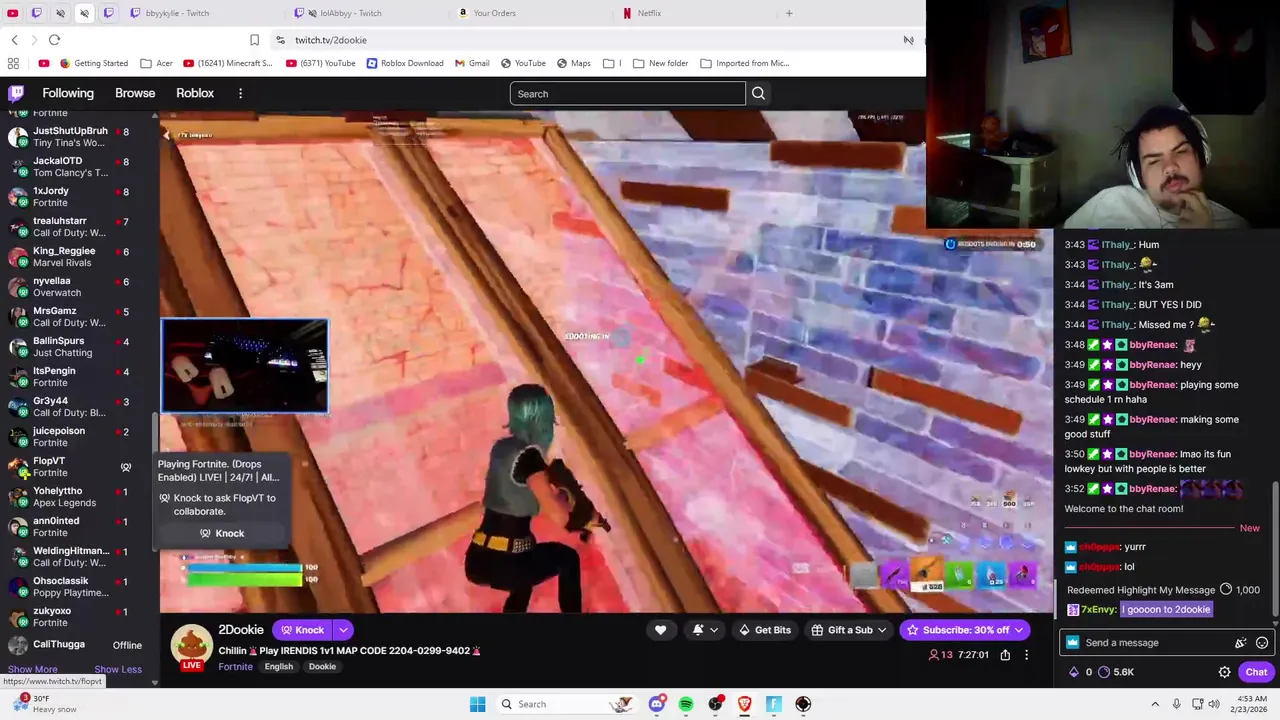Image resolution: width=1280 pixels, height=720 pixels.
Task: Open stream more-options three dots
Action: tap(1026, 655)
